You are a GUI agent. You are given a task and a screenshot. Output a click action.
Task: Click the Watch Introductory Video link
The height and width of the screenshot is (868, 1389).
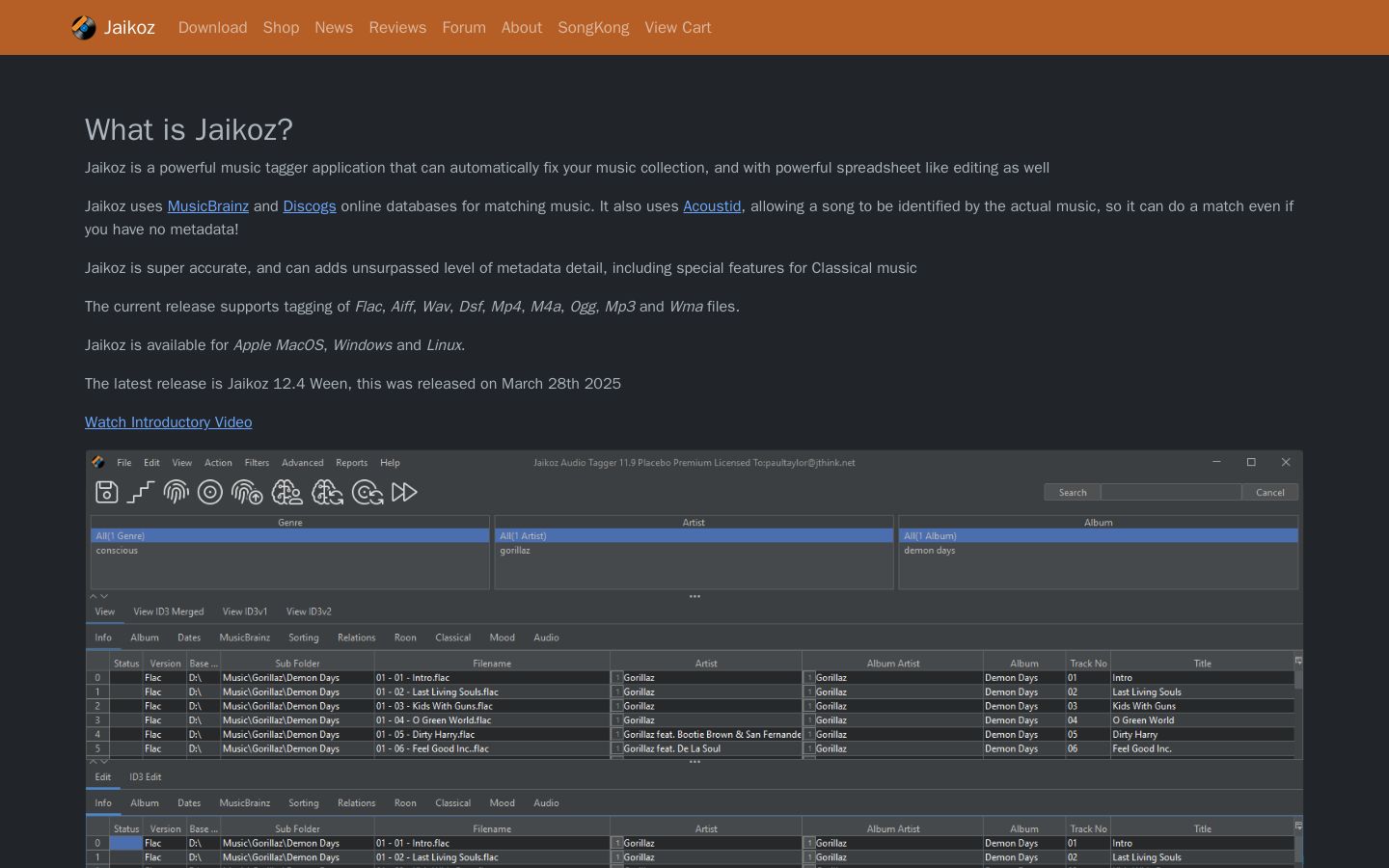(x=169, y=422)
